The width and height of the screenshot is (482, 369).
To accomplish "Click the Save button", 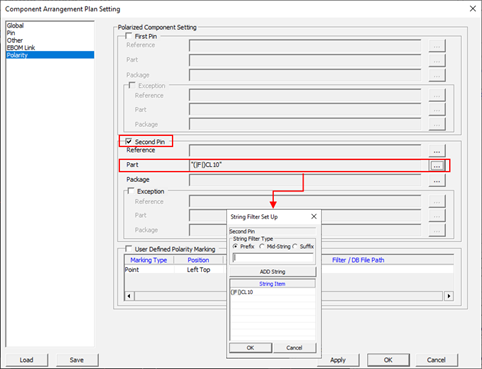I will coord(77,360).
